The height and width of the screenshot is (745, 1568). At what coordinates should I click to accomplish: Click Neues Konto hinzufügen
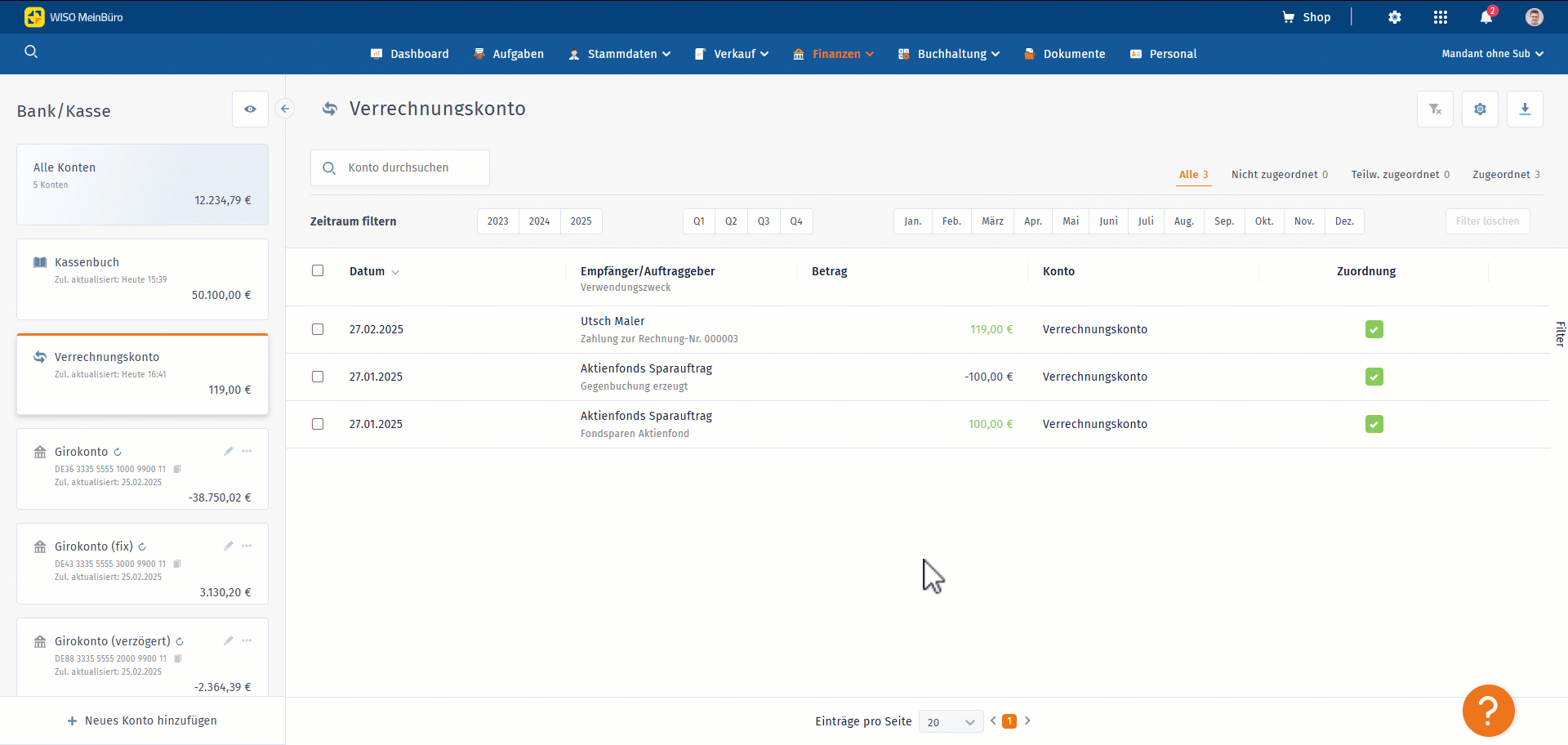coord(142,720)
